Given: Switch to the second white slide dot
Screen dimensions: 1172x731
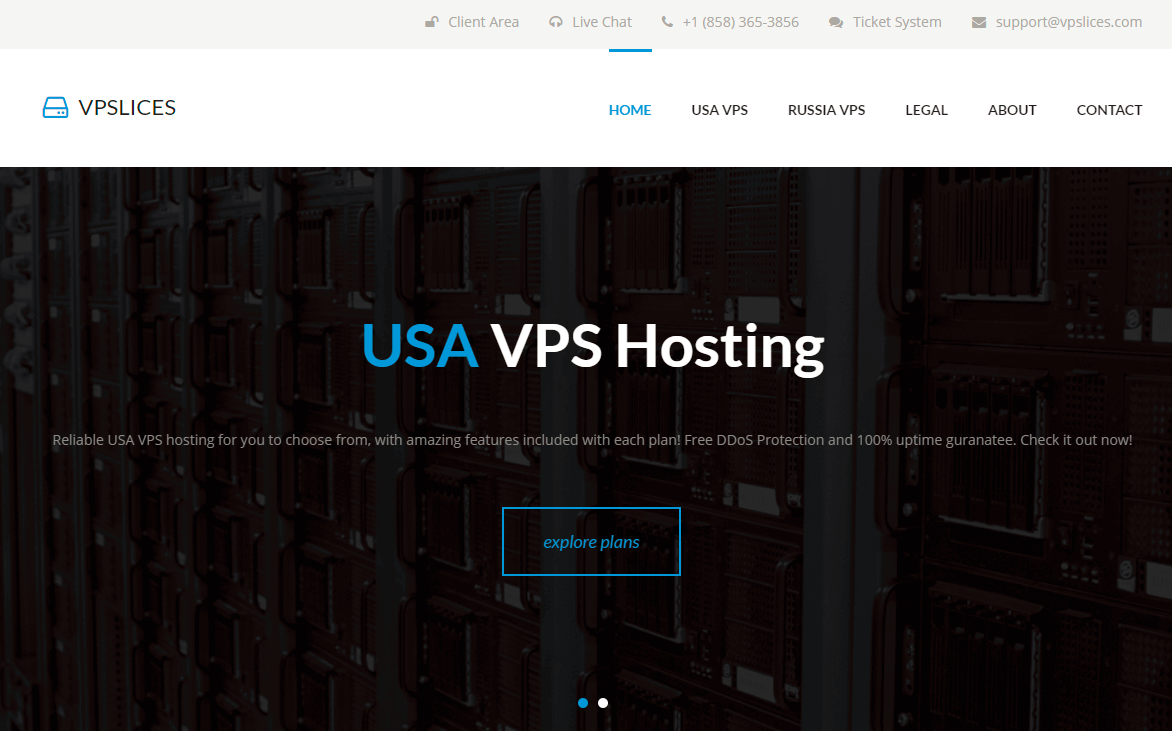Looking at the screenshot, I should tap(603, 703).
